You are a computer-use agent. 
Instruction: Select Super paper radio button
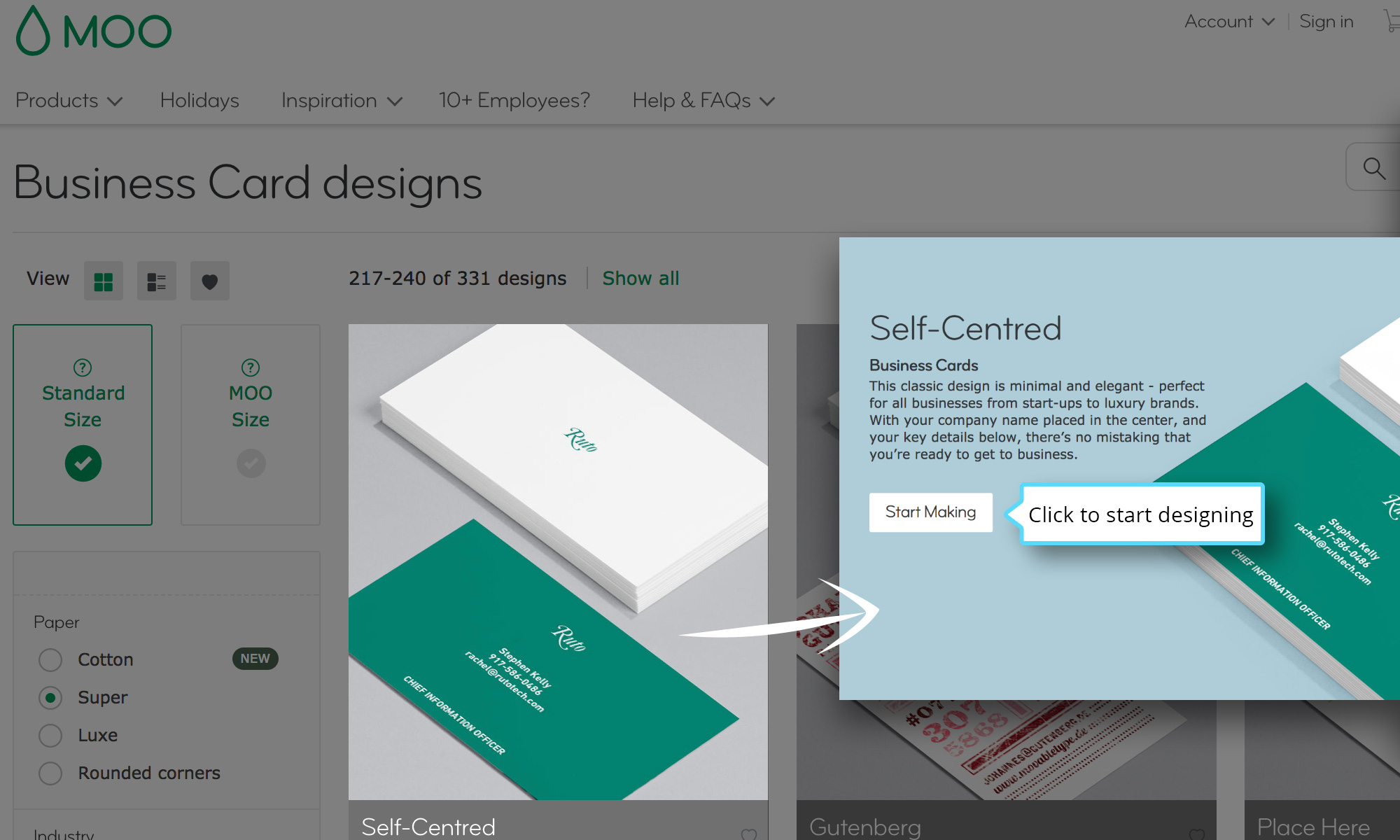pyautogui.click(x=50, y=697)
